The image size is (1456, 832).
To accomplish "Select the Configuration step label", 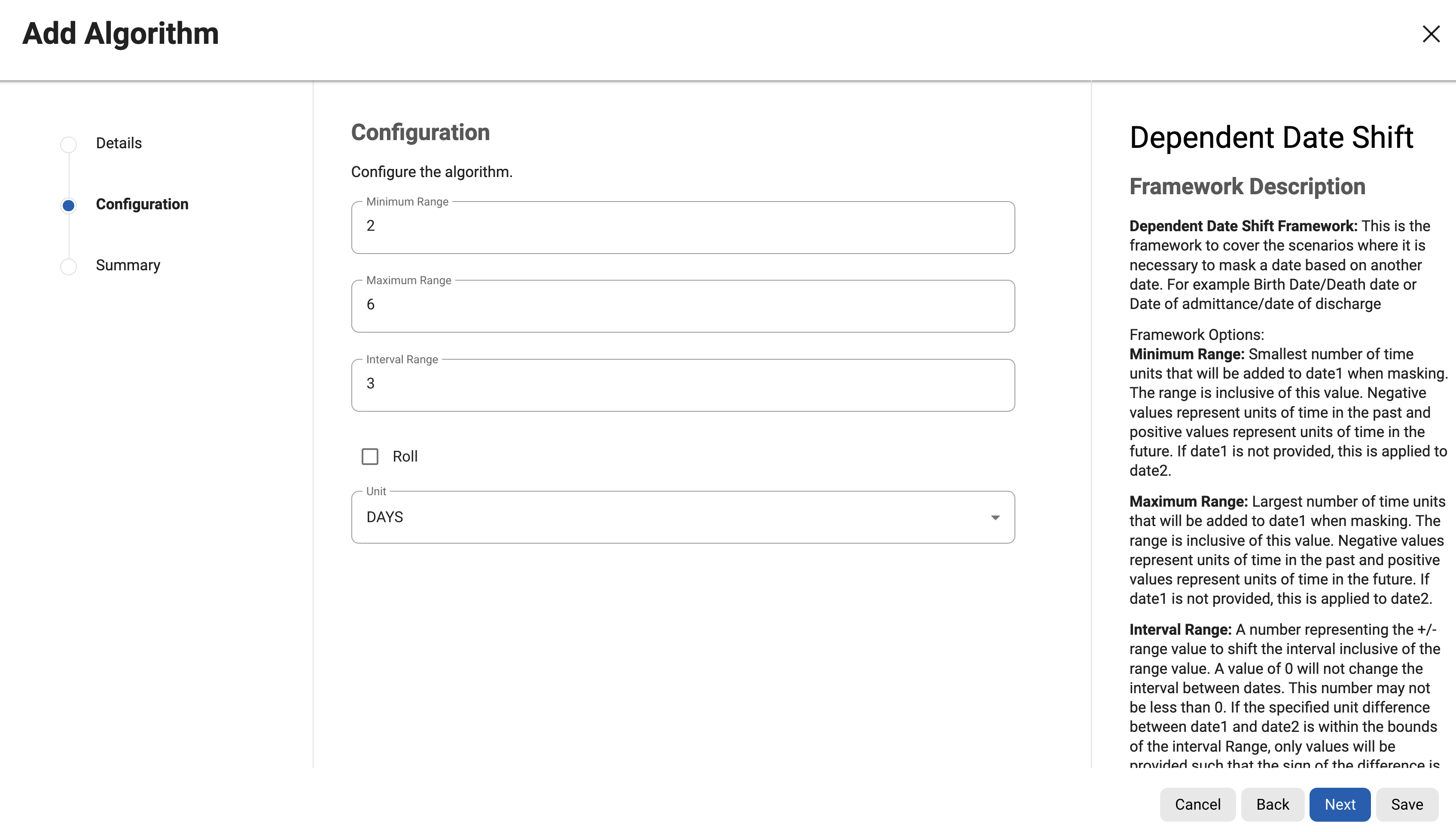I will pyautogui.click(x=142, y=205).
